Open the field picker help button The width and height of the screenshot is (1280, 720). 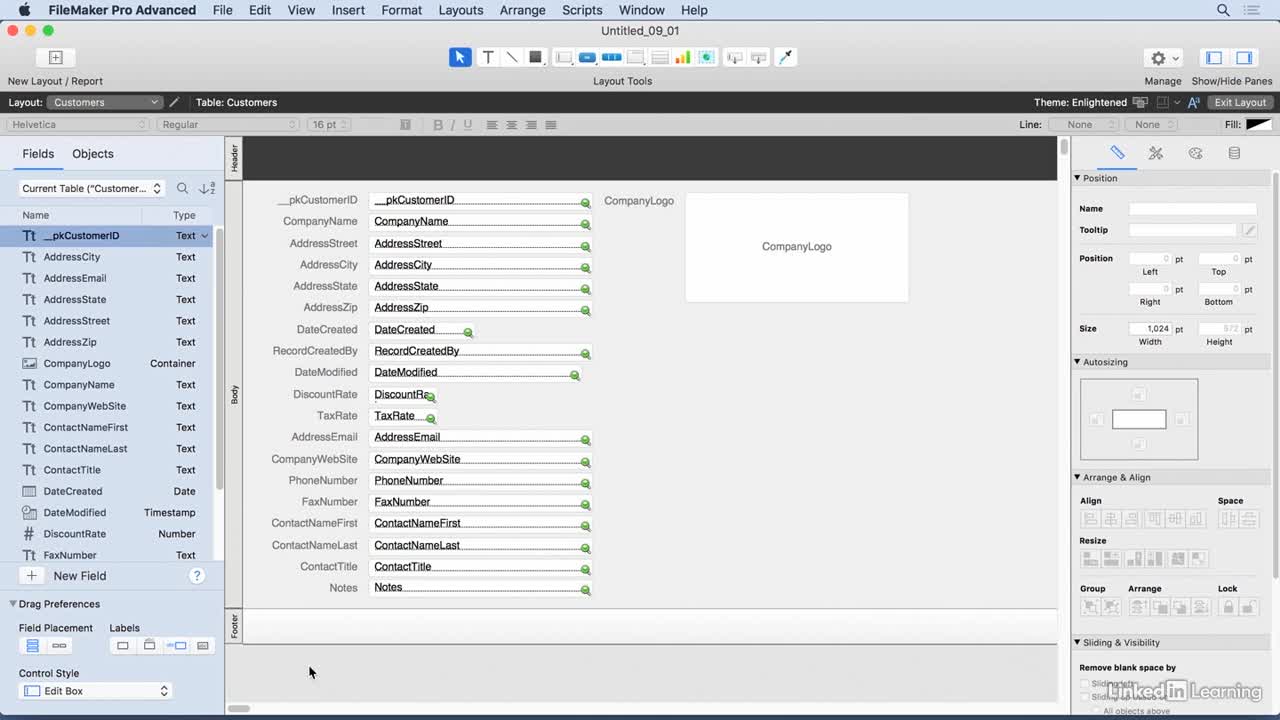click(x=197, y=576)
